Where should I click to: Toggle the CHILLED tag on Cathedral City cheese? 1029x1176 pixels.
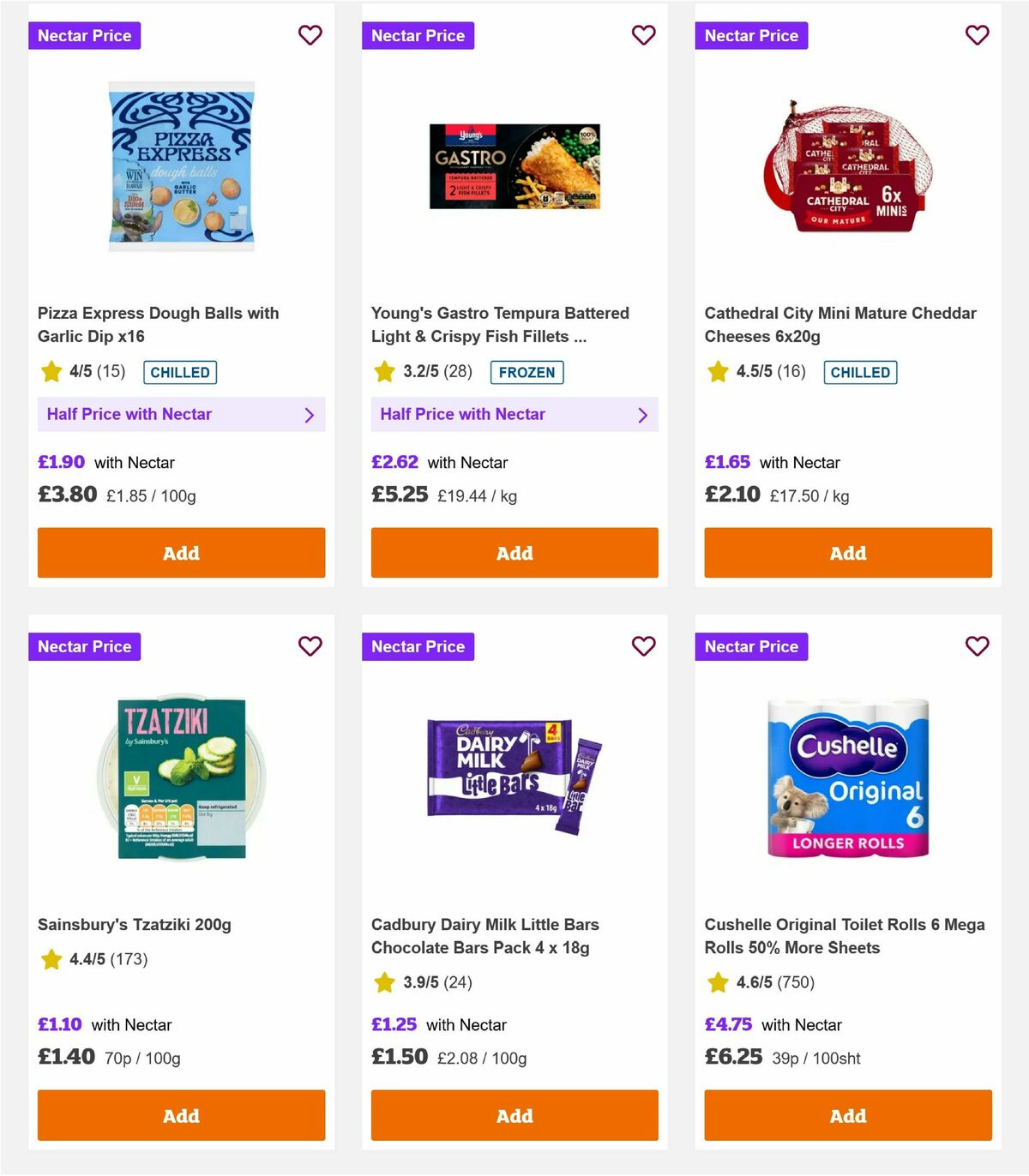tap(860, 372)
